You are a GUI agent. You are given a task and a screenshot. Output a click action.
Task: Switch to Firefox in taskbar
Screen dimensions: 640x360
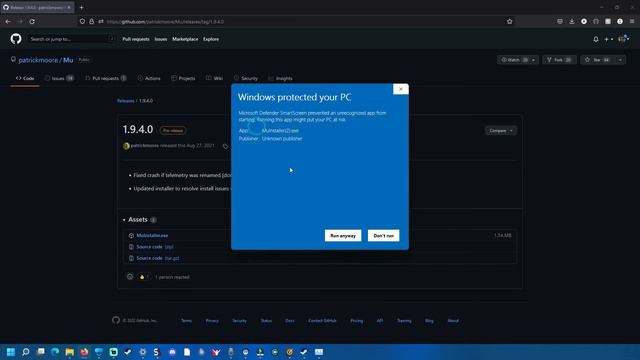click(x=84, y=352)
